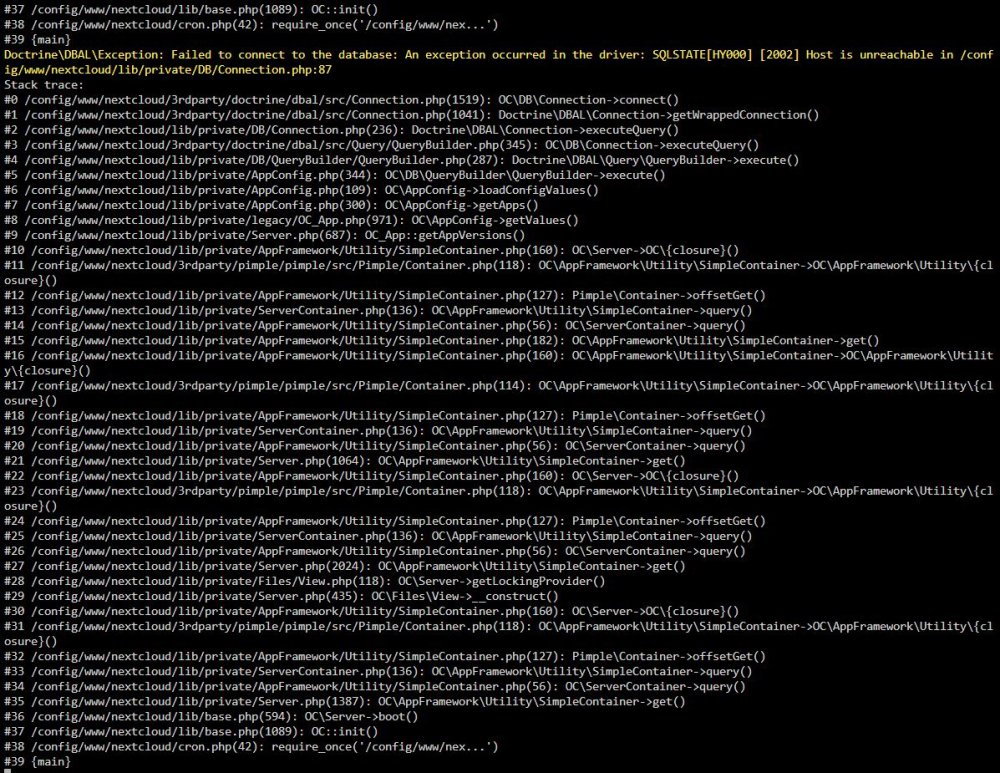Click trace line #14 SimpleContainer.php(56)
This screenshot has height=773, width=1000.
[374, 325]
